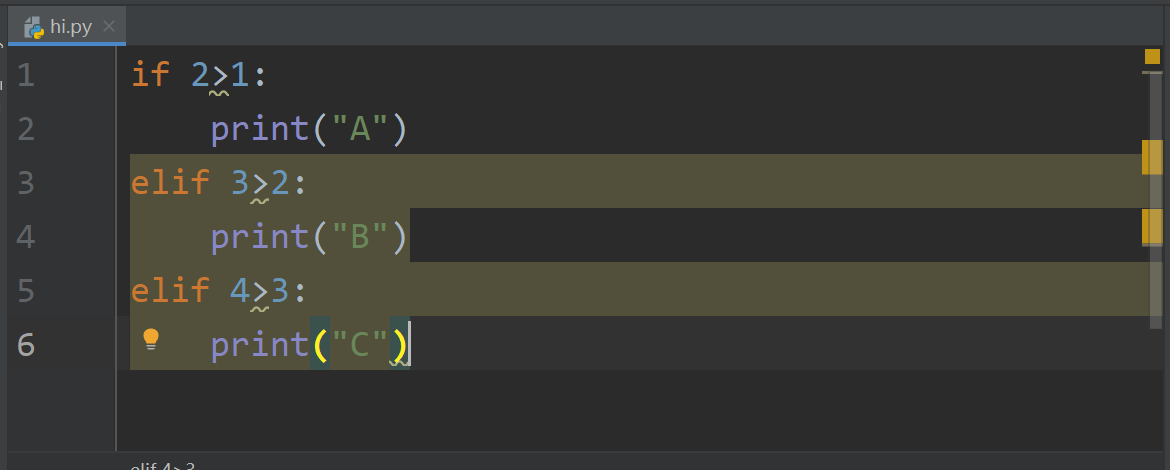This screenshot has height=470, width=1170.
Task: Click the yellow lightbulb intention icon
Action: point(151,339)
